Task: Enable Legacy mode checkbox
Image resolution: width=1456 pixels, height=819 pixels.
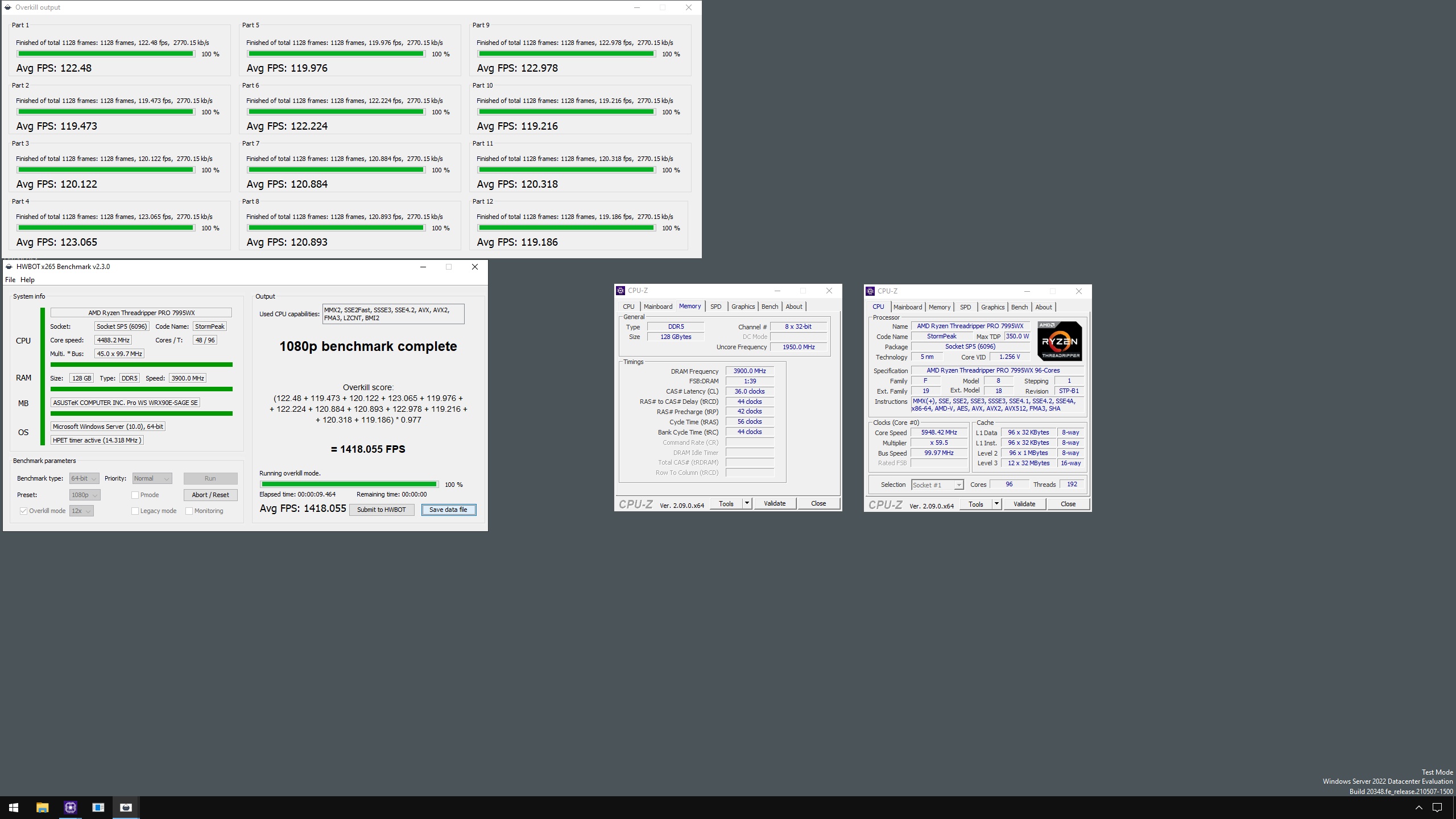Action: coord(135,511)
